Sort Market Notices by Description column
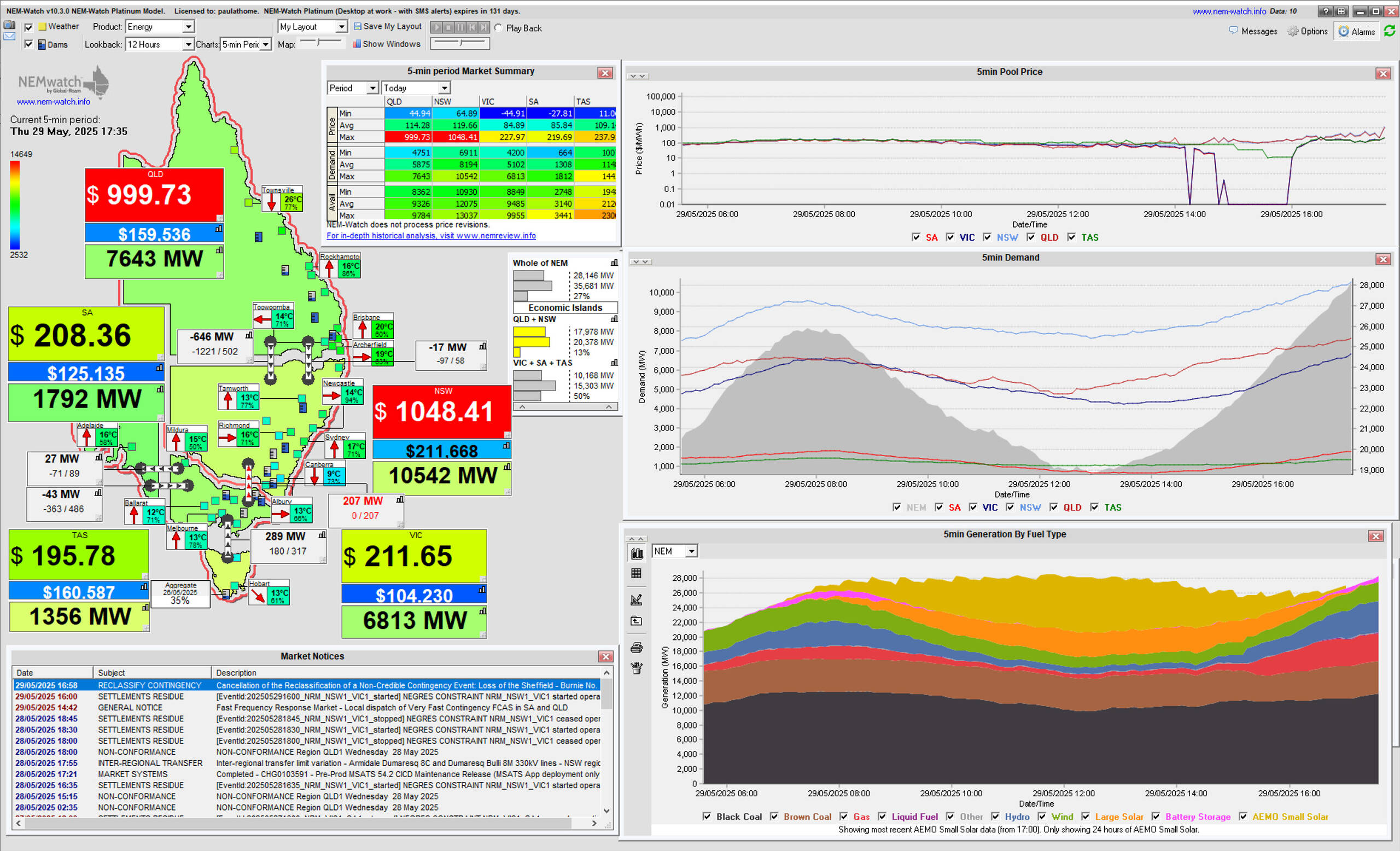1400x851 pixels. 406,673
